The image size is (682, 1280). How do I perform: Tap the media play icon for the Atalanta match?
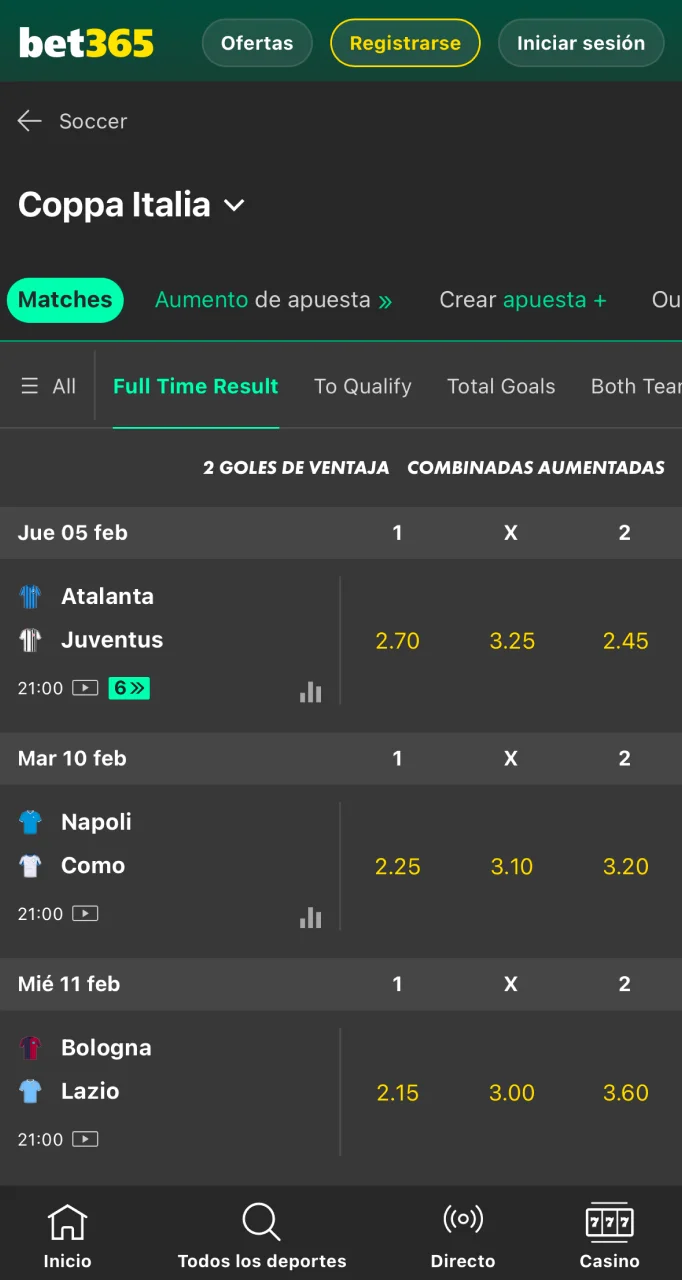point(85,687)
